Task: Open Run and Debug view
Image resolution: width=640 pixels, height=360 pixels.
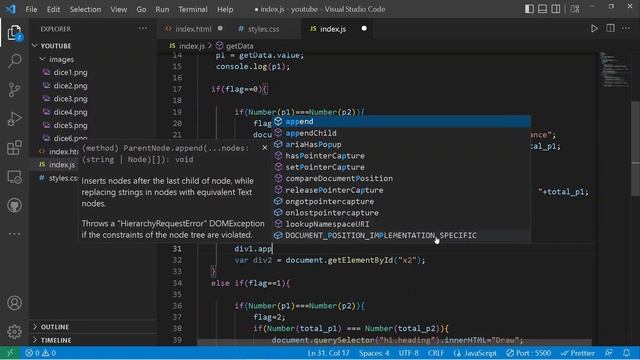Action: coord(14,119)
